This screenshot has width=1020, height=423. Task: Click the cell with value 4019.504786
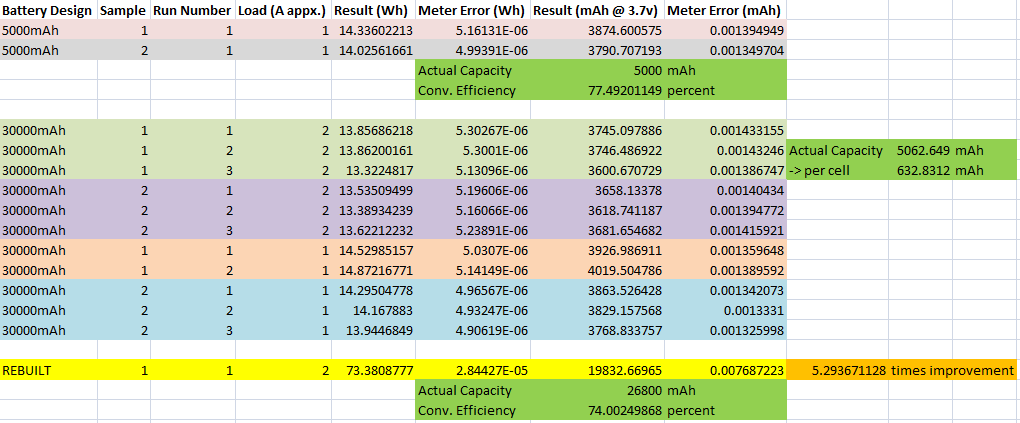598,270
